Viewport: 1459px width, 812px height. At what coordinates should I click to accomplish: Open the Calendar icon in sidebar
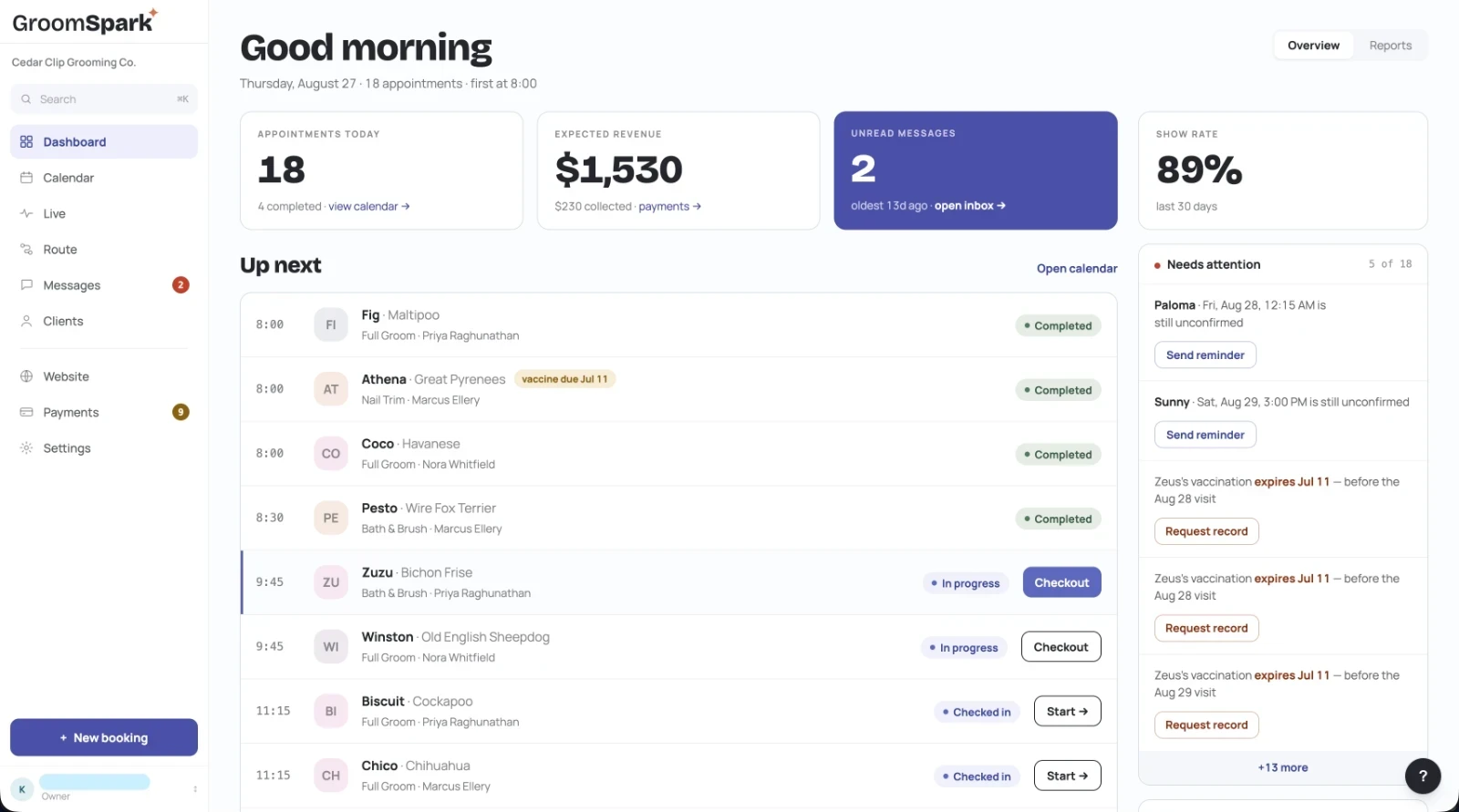(26, 178)
